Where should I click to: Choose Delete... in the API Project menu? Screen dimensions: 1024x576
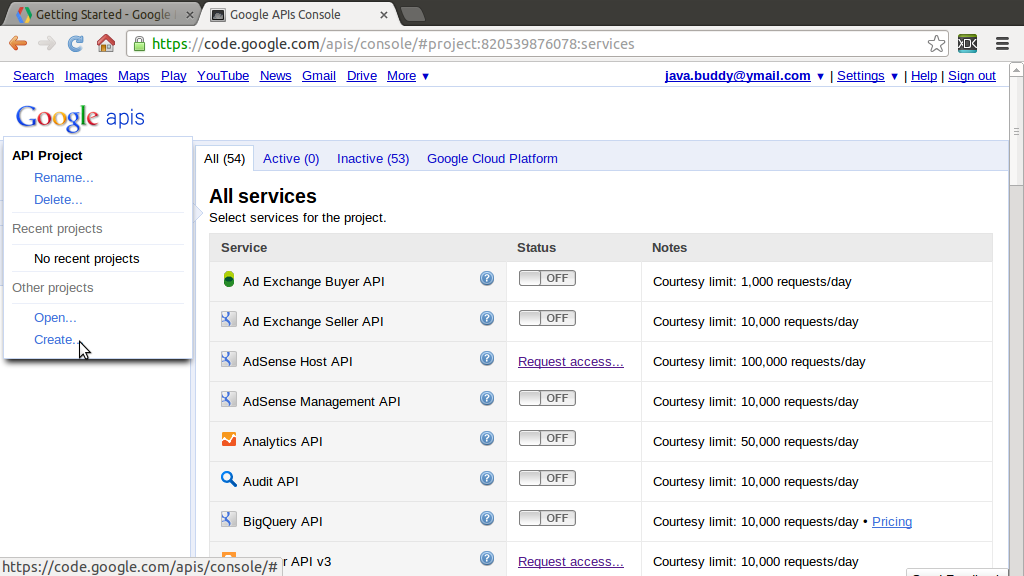[x=58, y=200]
